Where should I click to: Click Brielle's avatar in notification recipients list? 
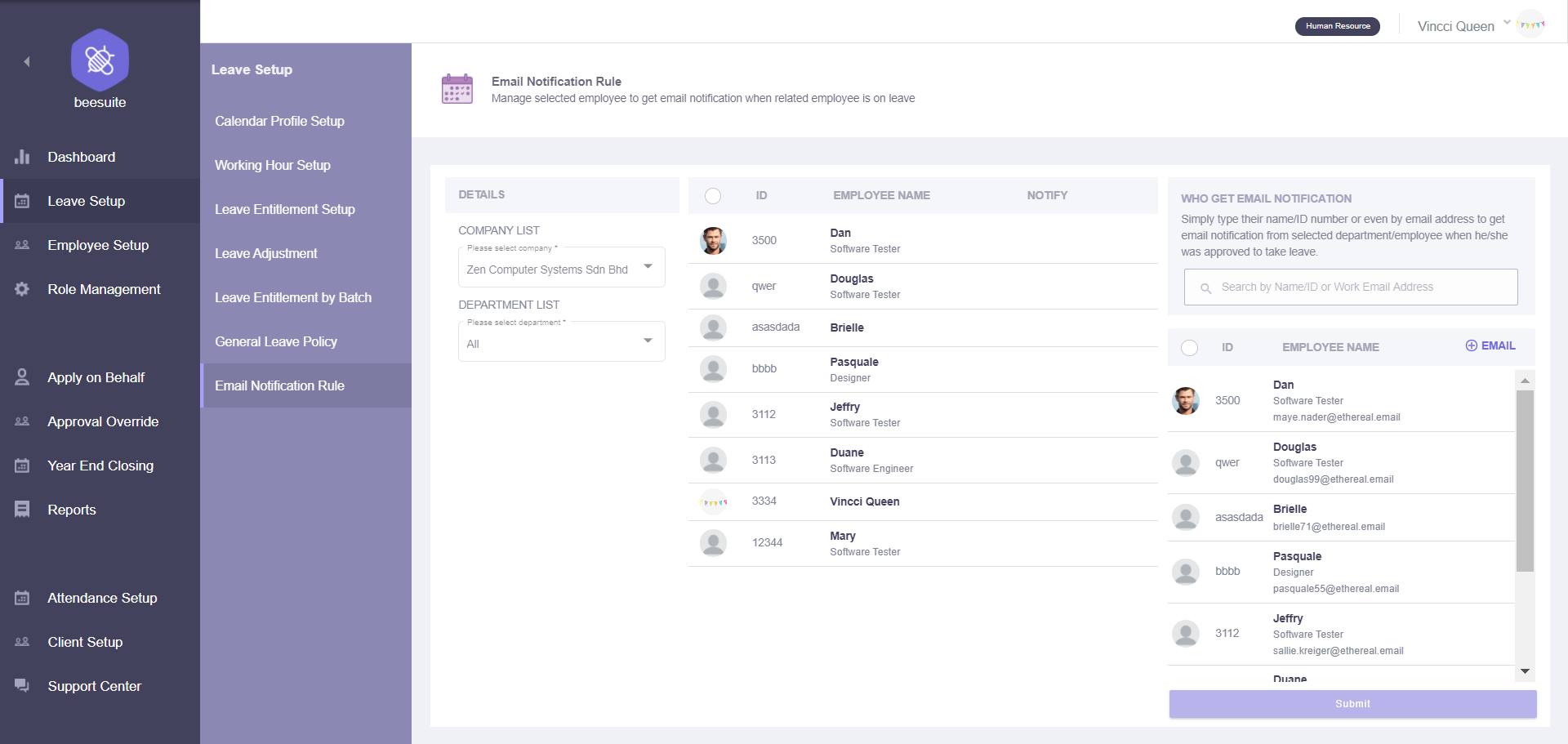pos(1186,517)
